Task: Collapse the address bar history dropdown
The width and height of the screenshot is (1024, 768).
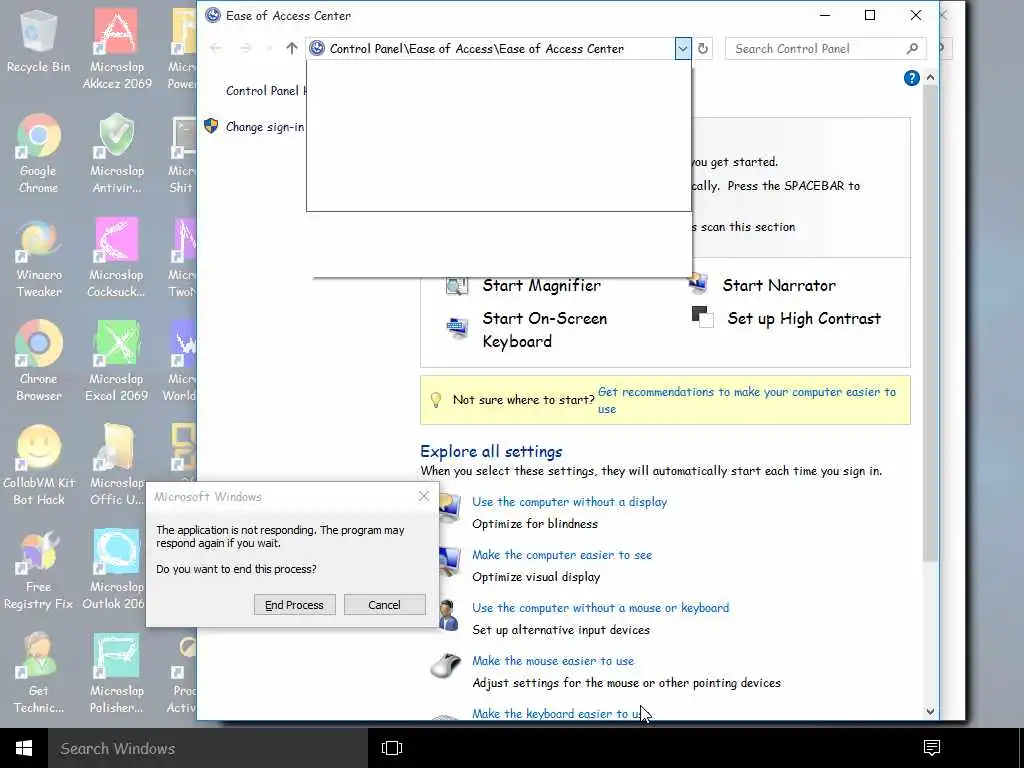Action: point(682,48)
